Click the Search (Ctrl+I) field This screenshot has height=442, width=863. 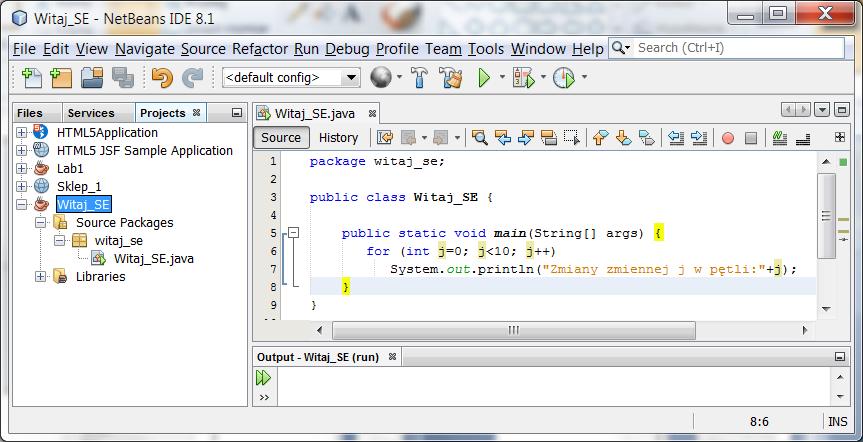pos(740,48)
